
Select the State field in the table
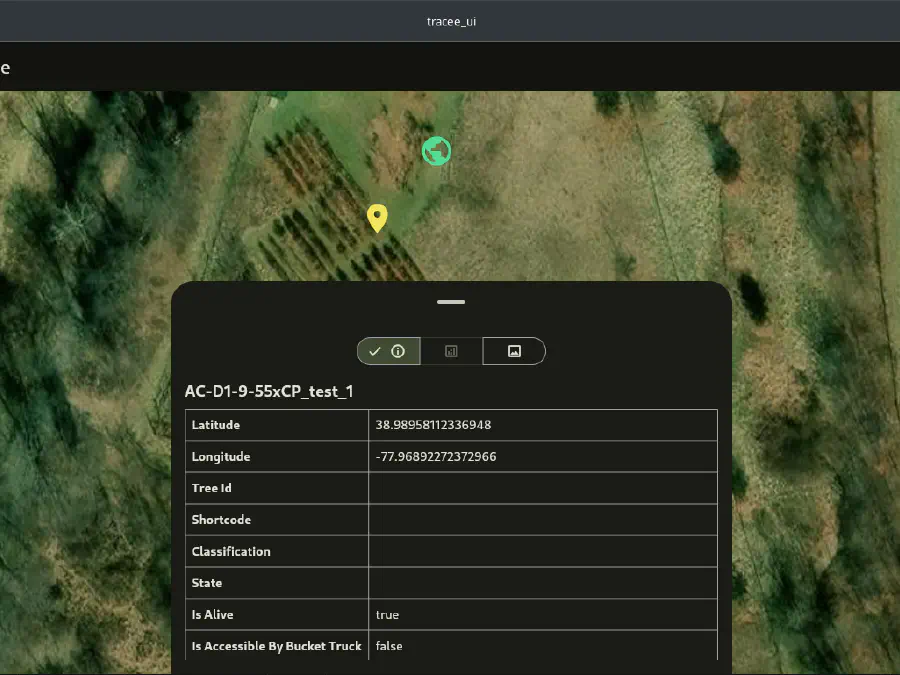pos(540,583)
